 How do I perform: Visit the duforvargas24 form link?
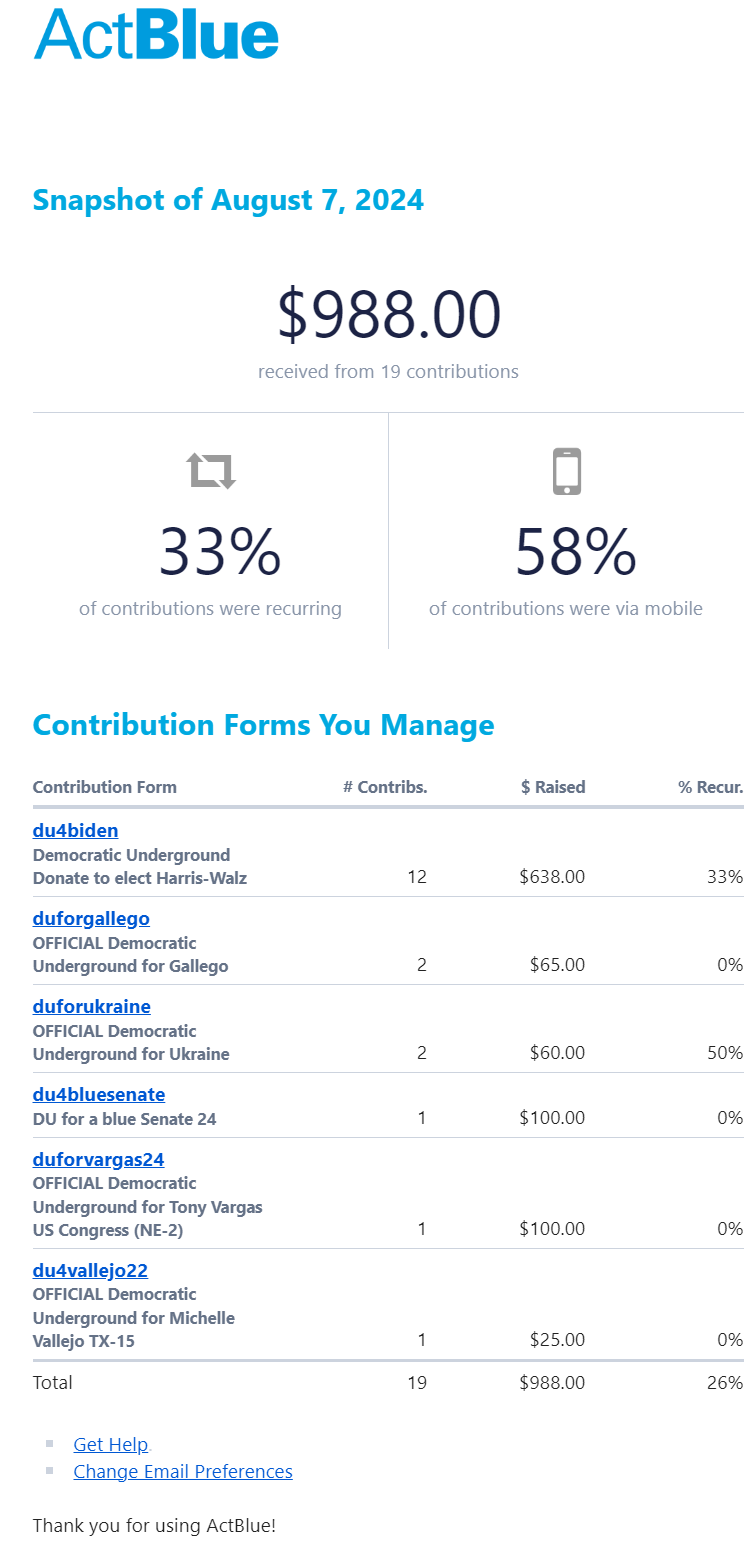coord(98,1159)
